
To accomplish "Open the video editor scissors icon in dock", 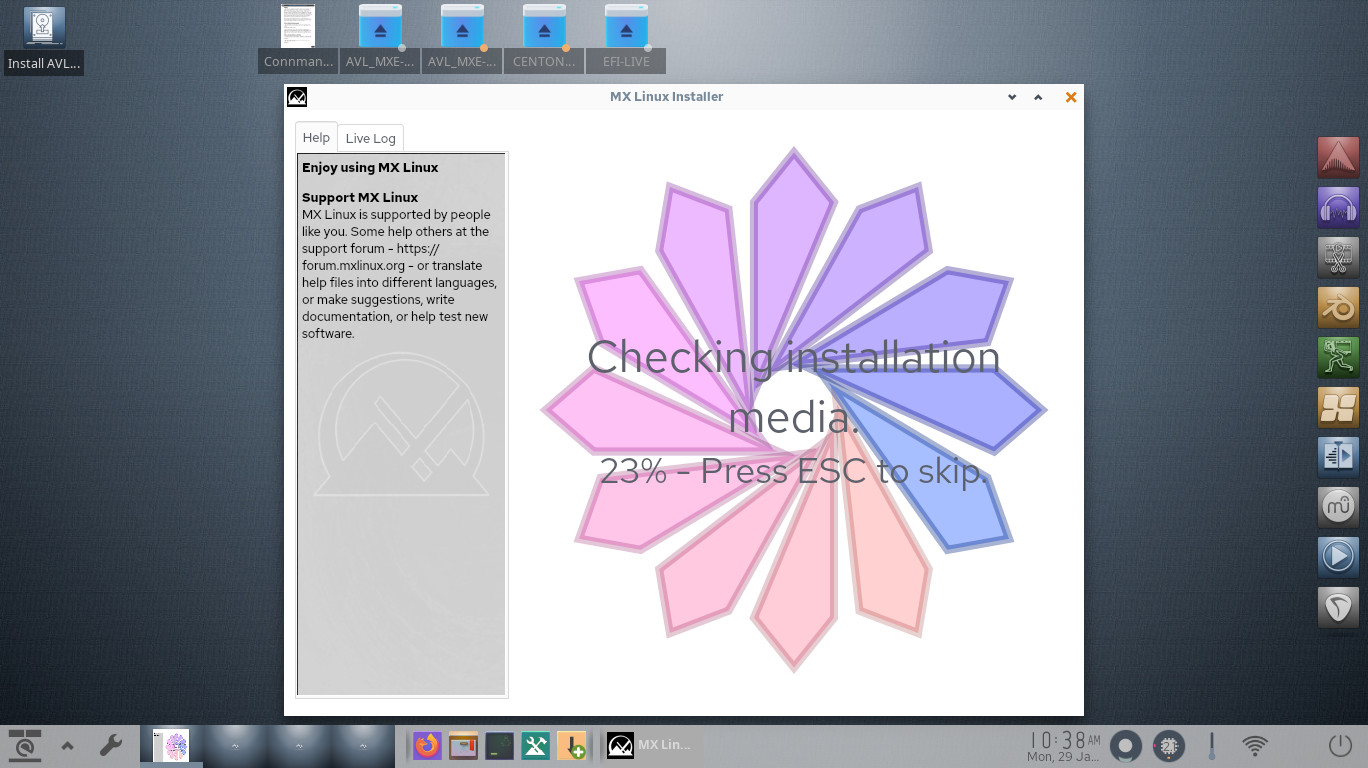I will click(x=1338, y=257).
